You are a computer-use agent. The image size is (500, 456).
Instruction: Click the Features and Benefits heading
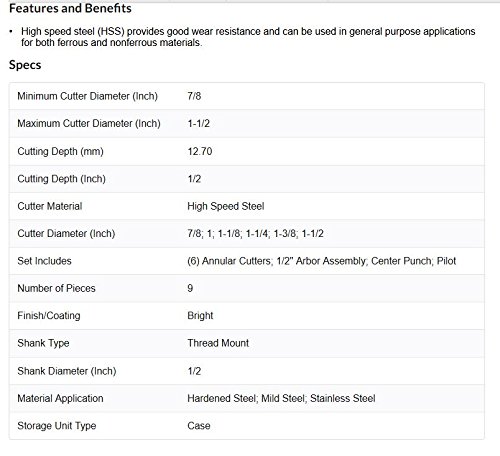(70, 8)
